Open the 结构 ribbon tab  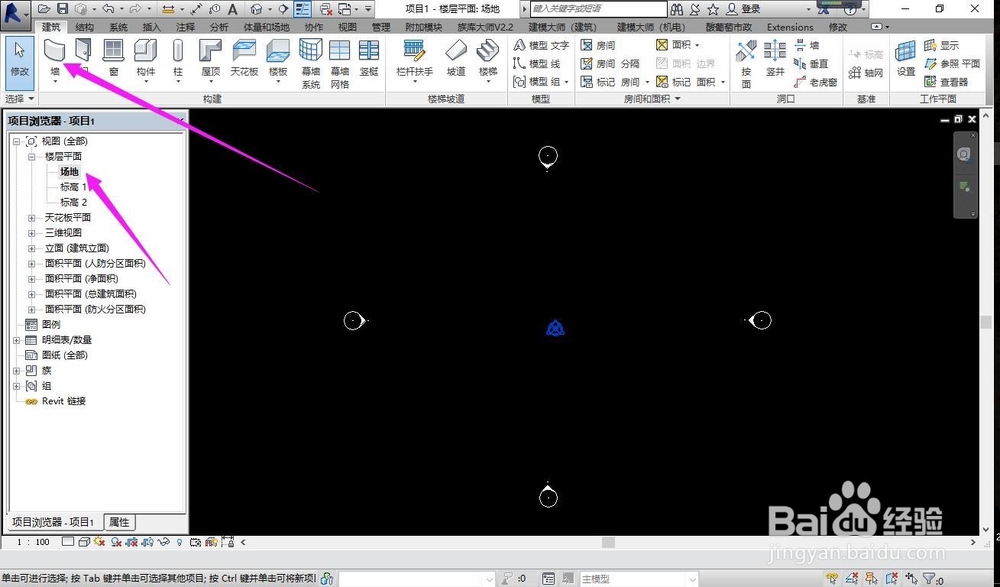(84, 27)
